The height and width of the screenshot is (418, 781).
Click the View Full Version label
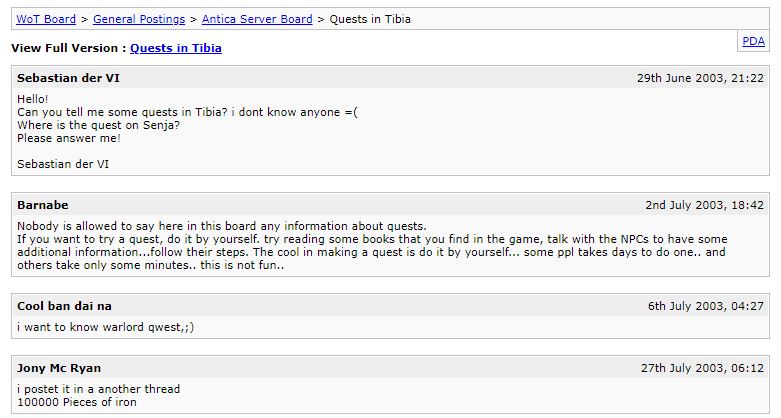(x=68, y=48)
